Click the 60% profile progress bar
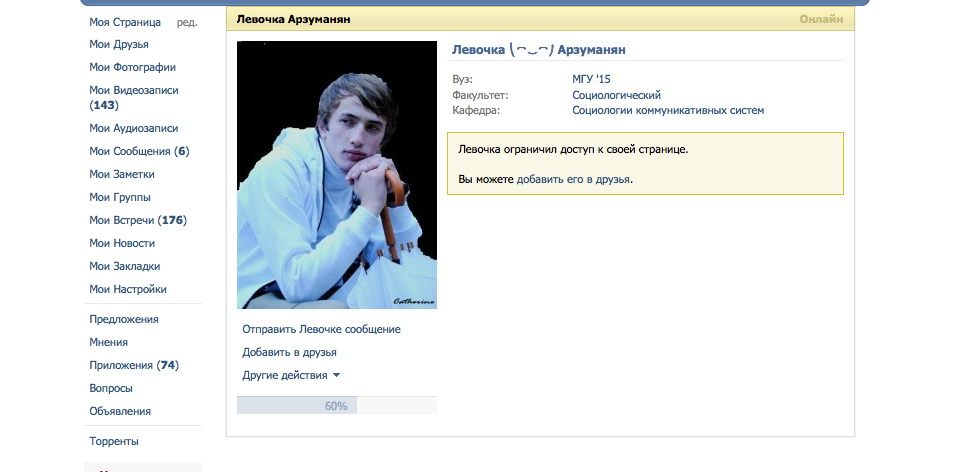Screen dimensions: 953x472 click(x=337, y=405)
